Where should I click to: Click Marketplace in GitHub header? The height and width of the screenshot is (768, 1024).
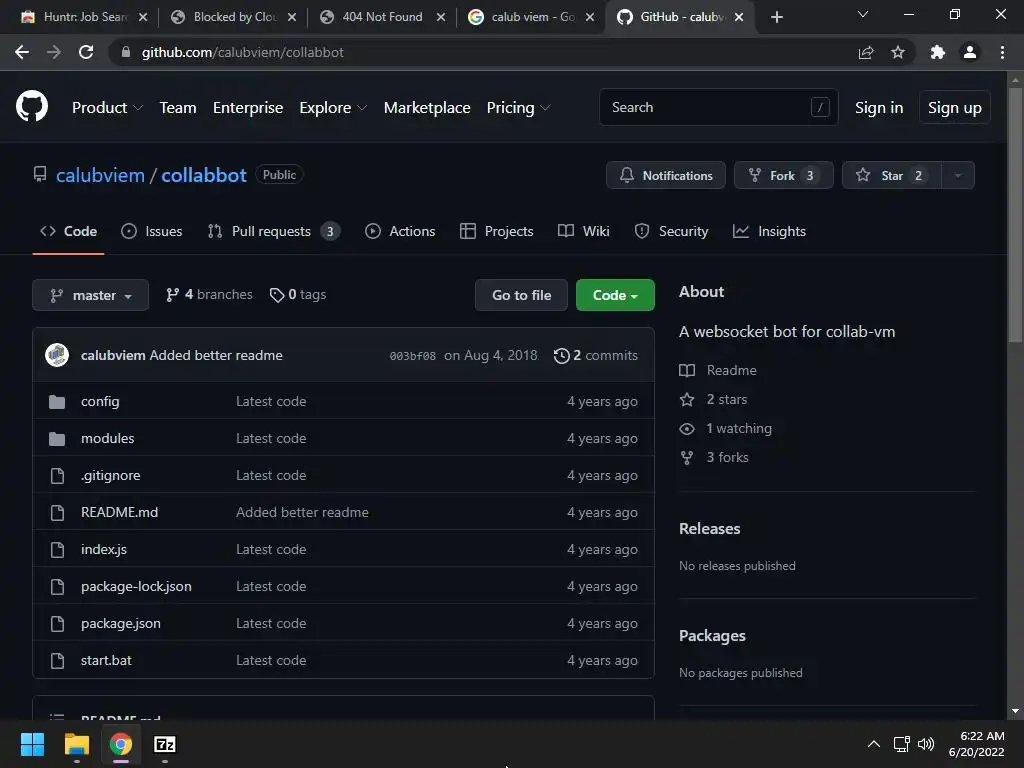coord(427,108)
